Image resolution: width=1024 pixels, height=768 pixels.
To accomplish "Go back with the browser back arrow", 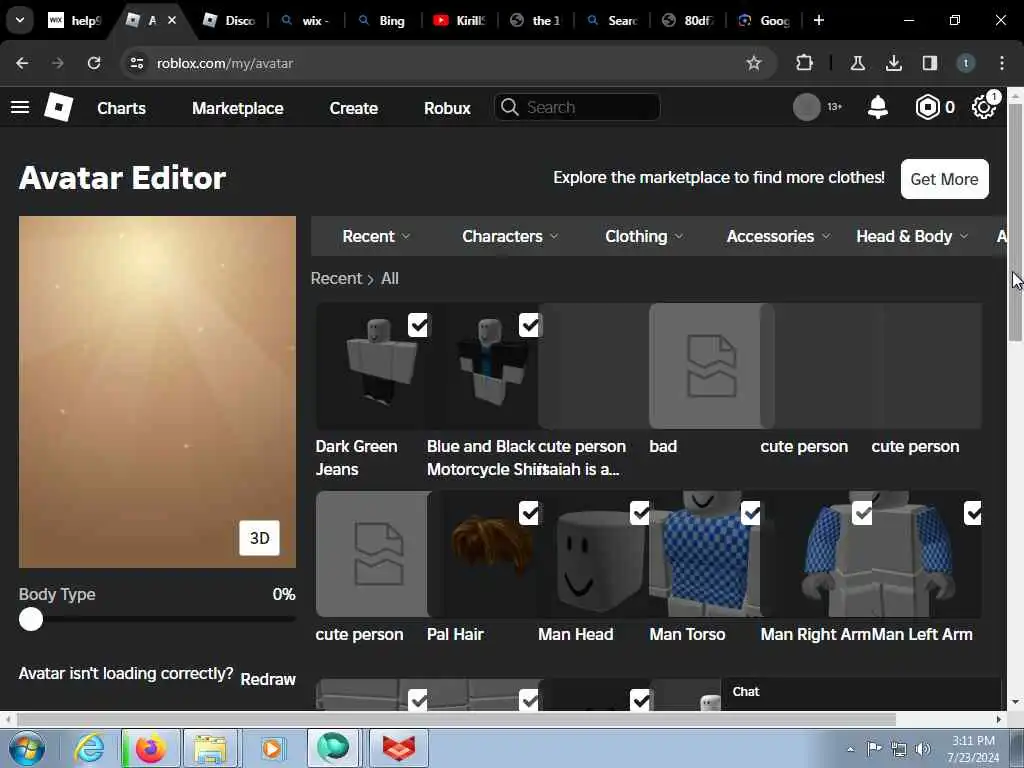I will pyautogui.click(x=22, y=63).
